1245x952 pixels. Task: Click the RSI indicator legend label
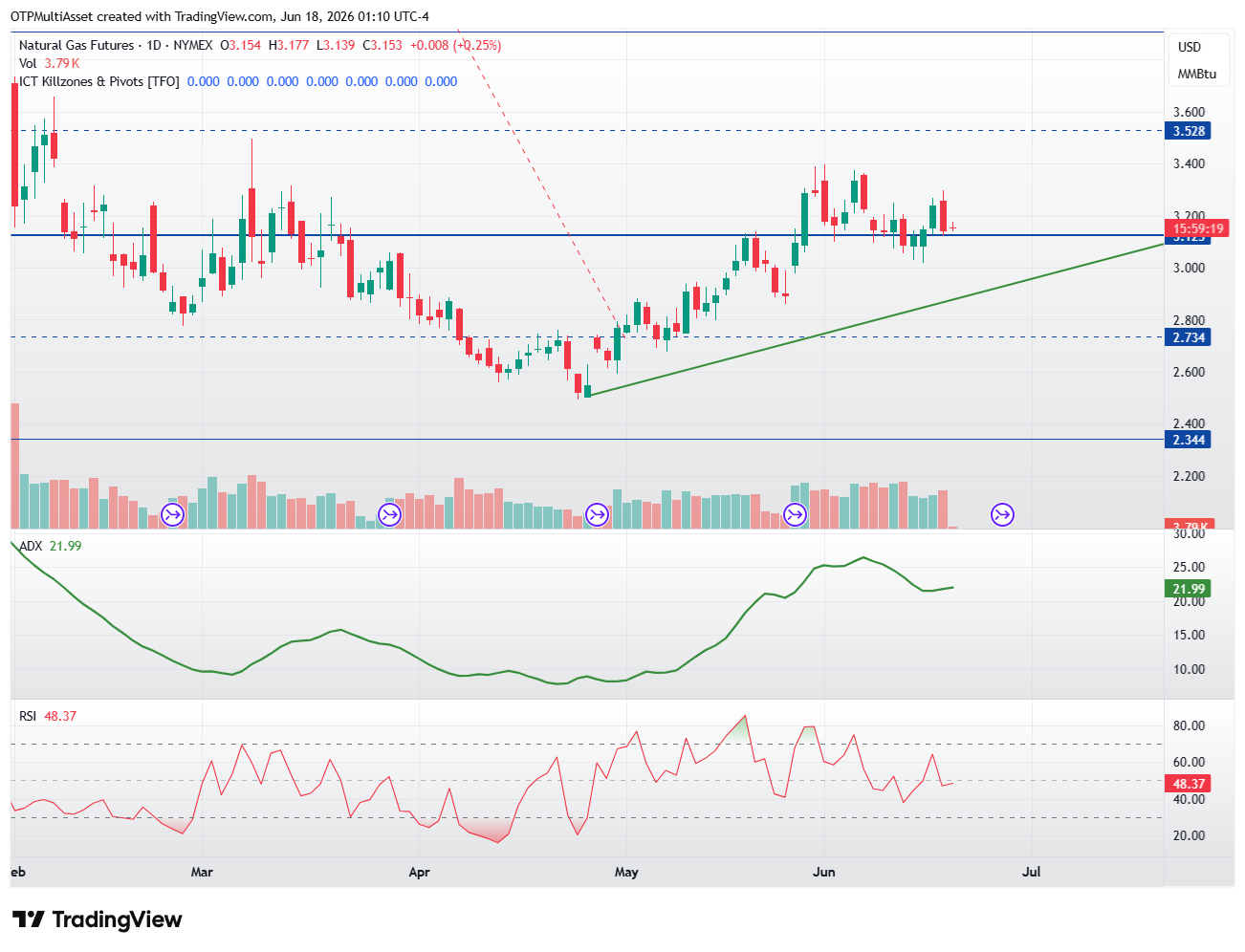point(28,716)
